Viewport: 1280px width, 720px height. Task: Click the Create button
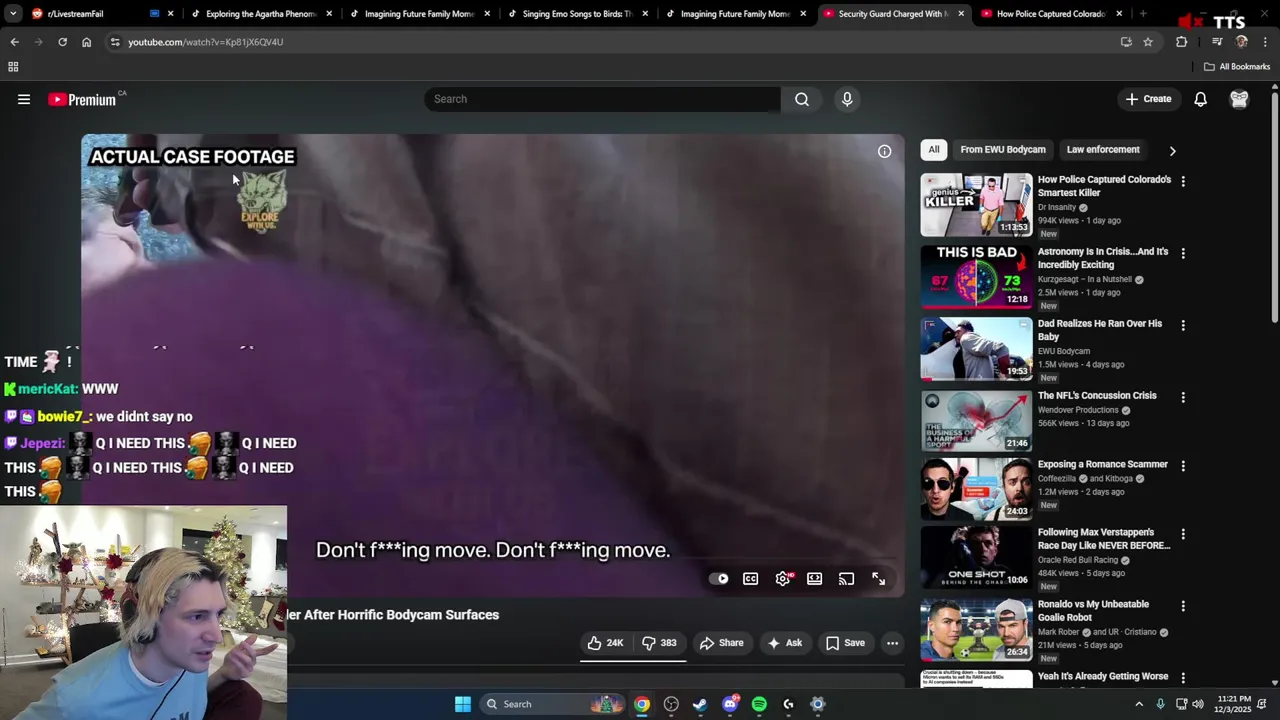point(1148,99)
